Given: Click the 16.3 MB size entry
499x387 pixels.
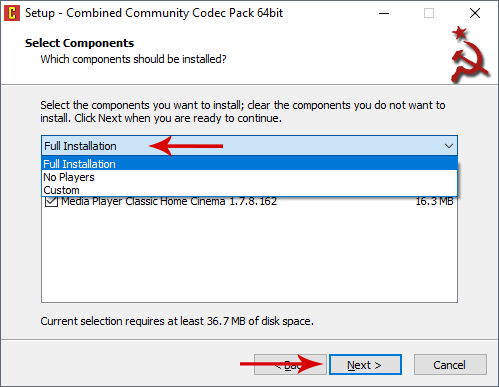Looking at the screenshot, I should [434, 201].
